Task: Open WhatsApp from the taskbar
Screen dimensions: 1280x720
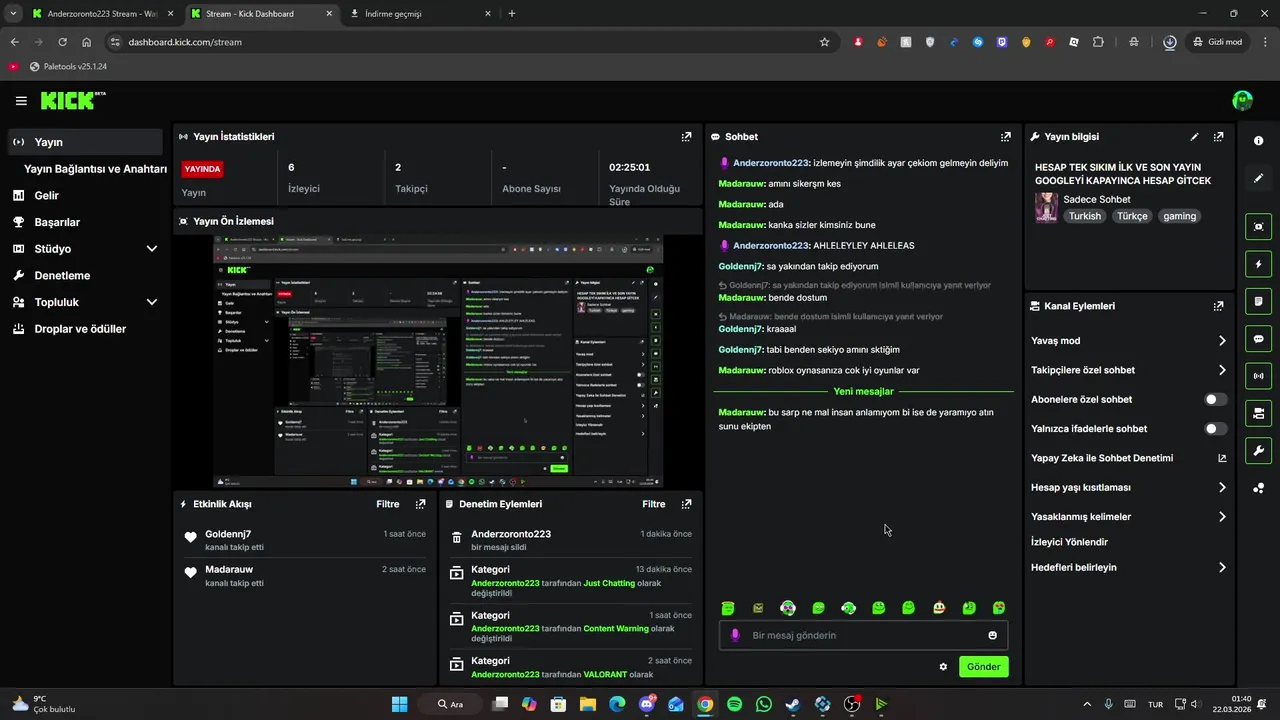Action: (764, 704)
